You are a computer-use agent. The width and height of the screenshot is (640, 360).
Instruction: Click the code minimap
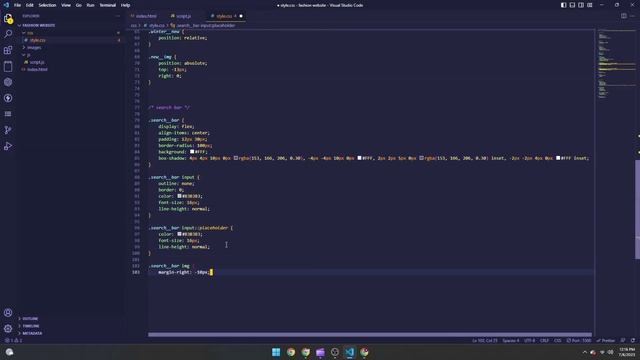click(x=616, y=65)
